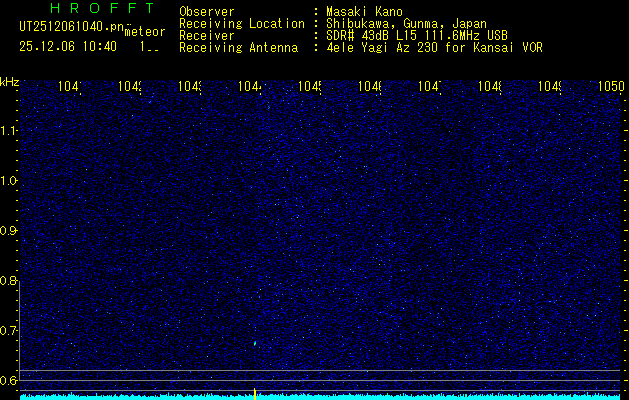Click the 1050 time marker
629x400 pixels.
[610, 87]
